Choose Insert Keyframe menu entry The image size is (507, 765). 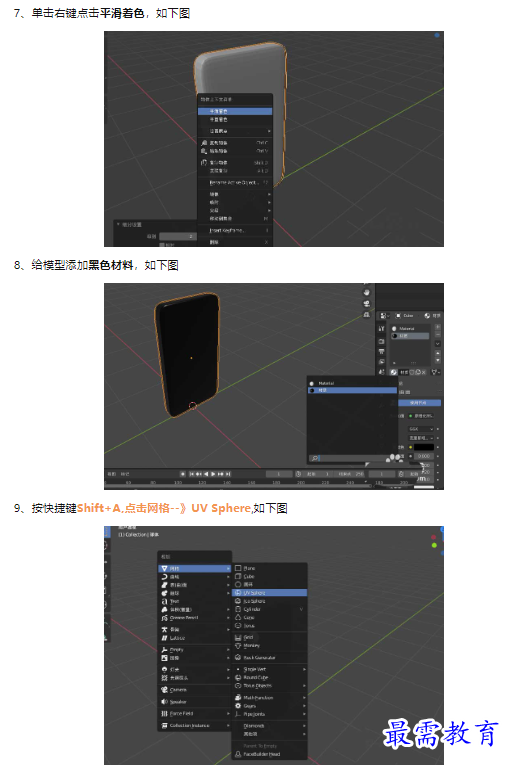235,230
